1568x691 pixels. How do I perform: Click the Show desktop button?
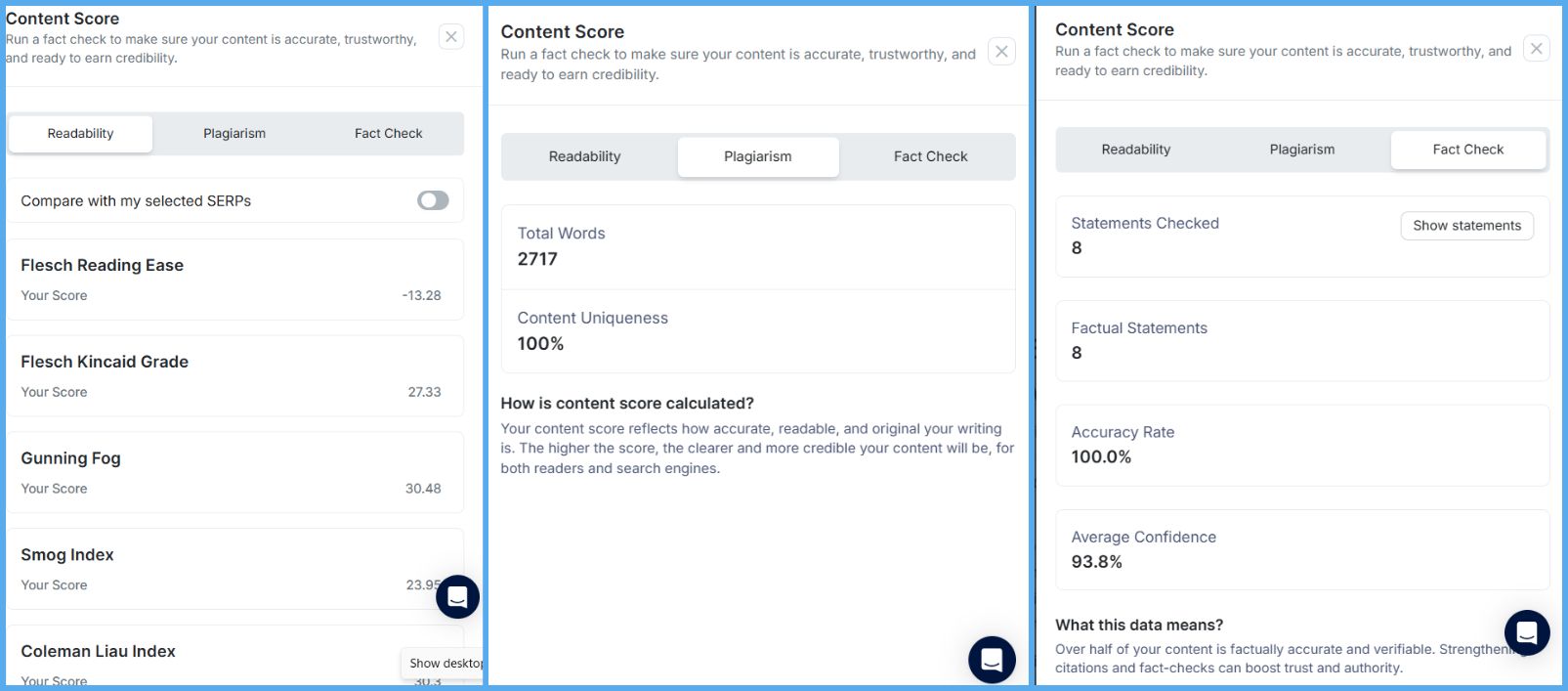click(445, 663)
